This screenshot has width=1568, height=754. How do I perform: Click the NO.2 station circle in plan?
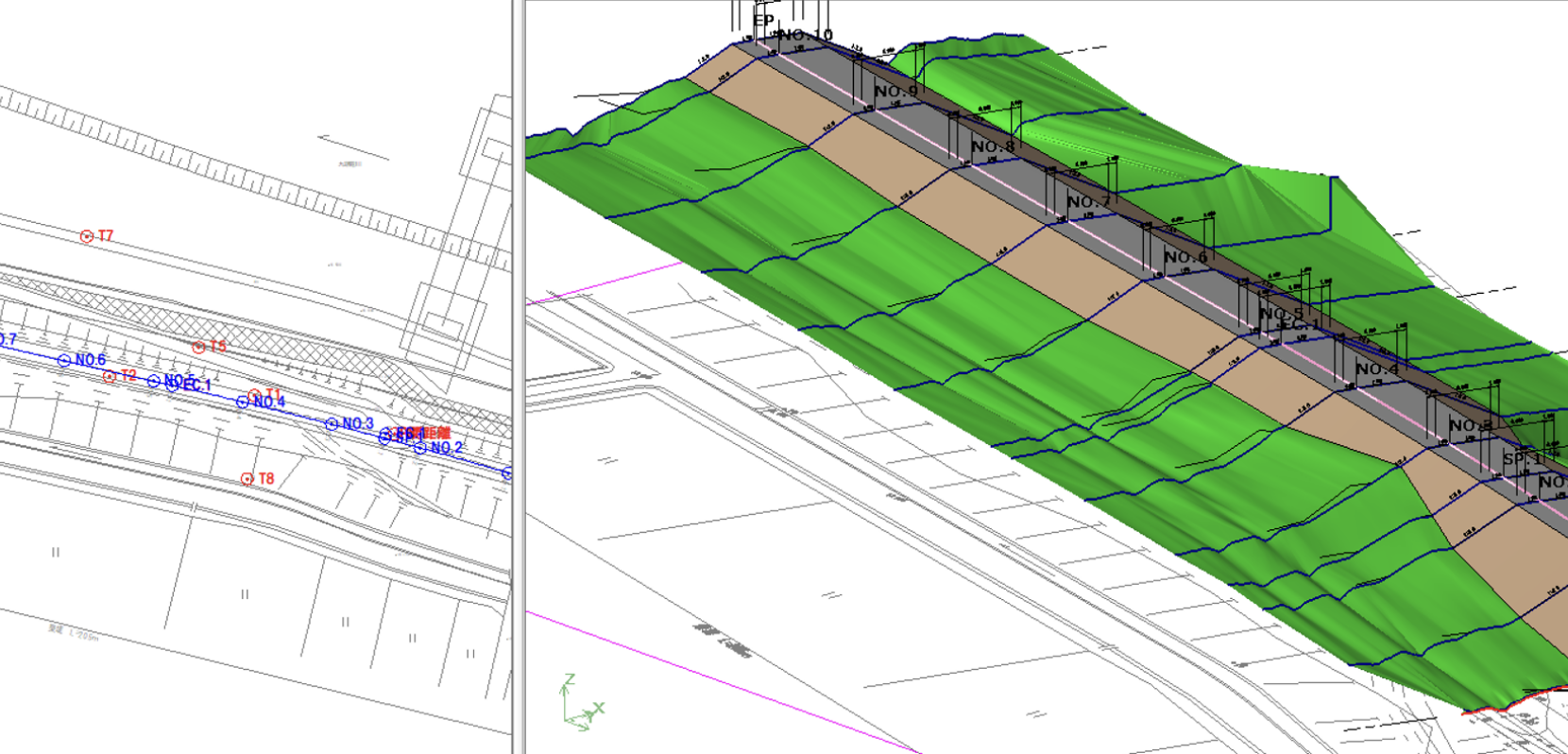coord(420,448)
